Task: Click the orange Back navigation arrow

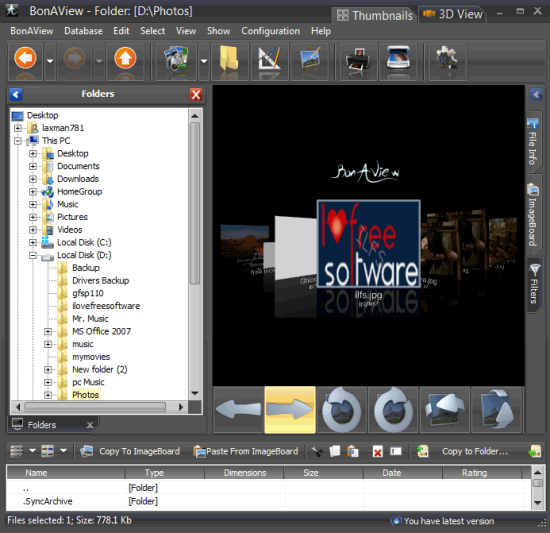Action: (25, 58)
